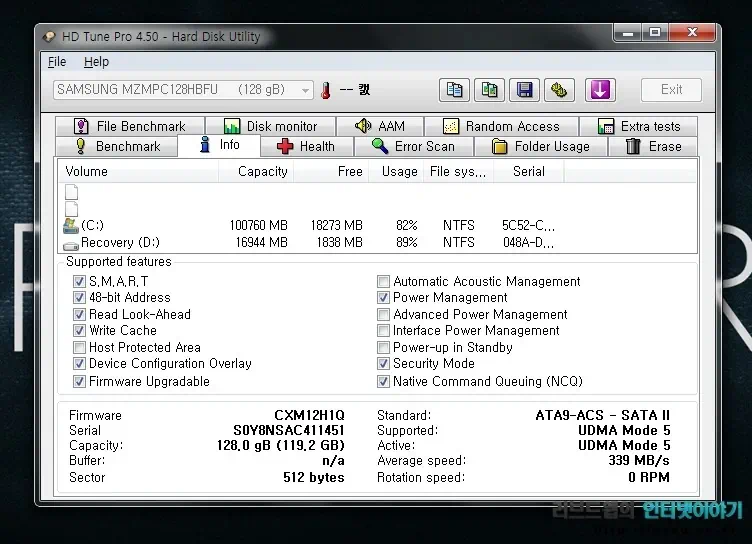Click the drive icon for Recovery D:
The image size is (752, 544).
(71, 246)
